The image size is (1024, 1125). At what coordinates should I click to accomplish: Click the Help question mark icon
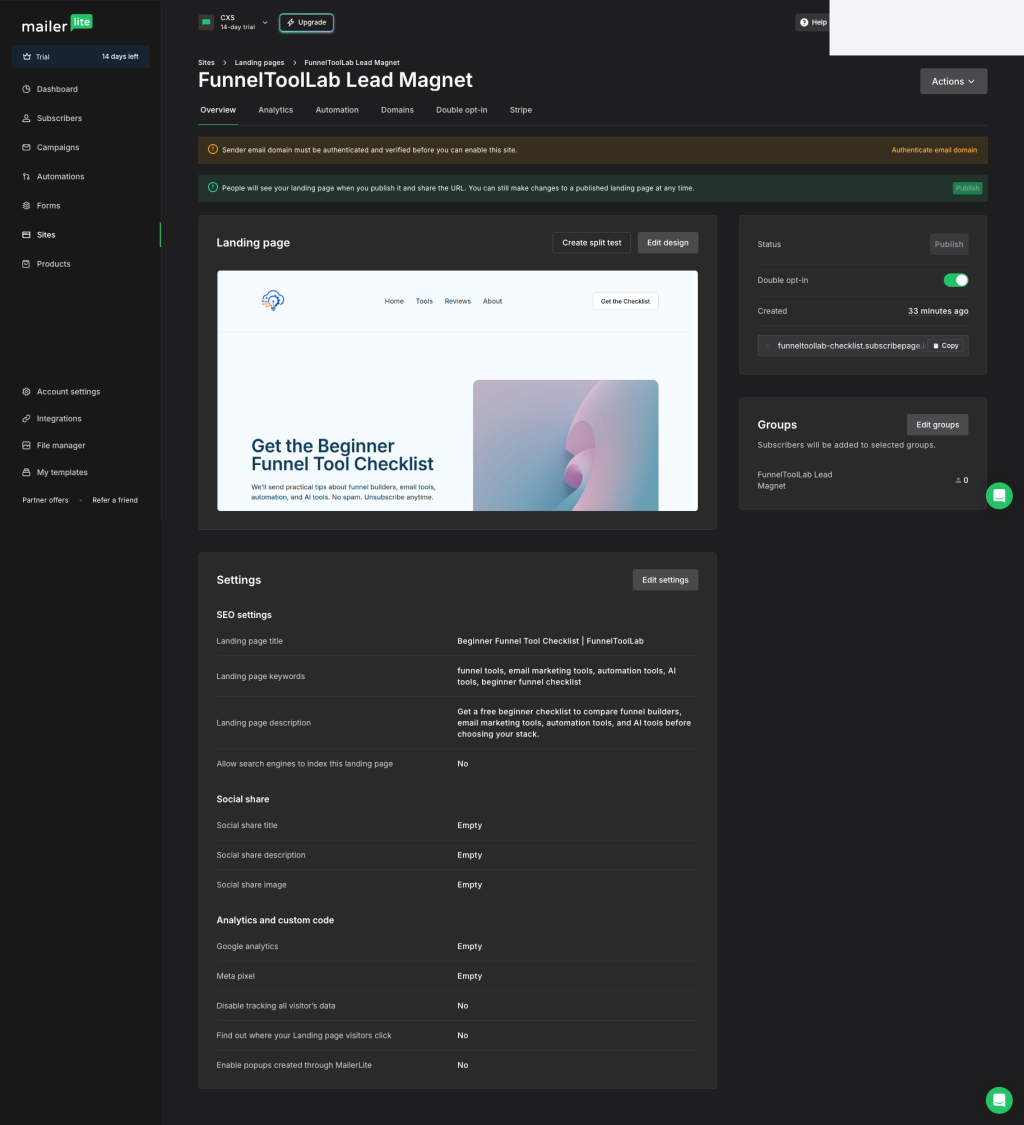804,22
